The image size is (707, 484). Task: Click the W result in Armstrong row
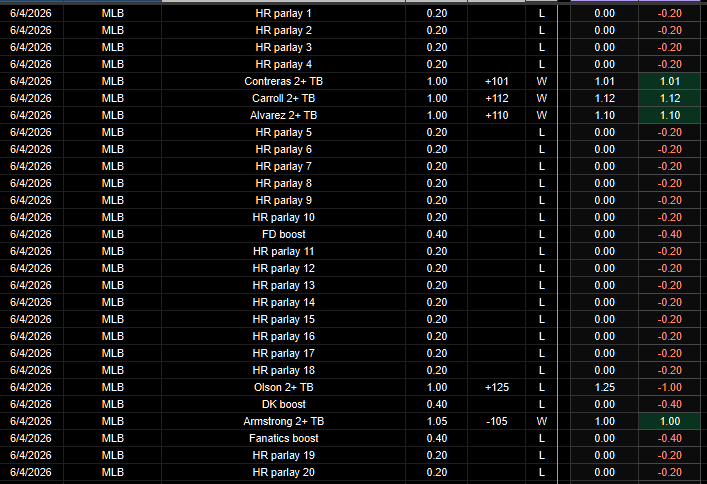click(542, 421)
